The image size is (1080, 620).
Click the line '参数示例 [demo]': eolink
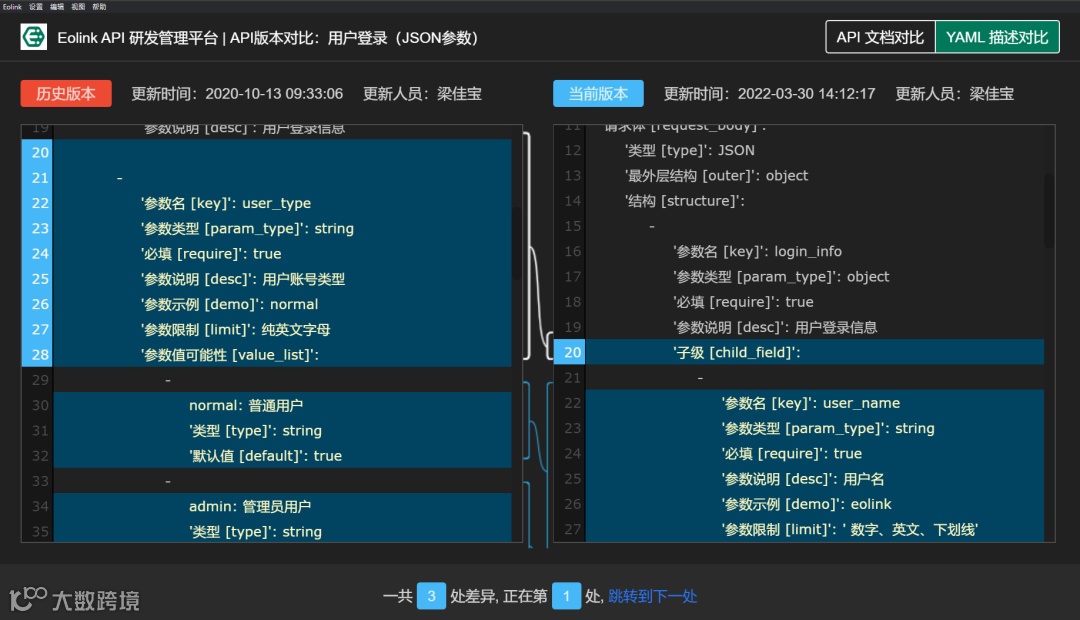[x=806, y=504]
